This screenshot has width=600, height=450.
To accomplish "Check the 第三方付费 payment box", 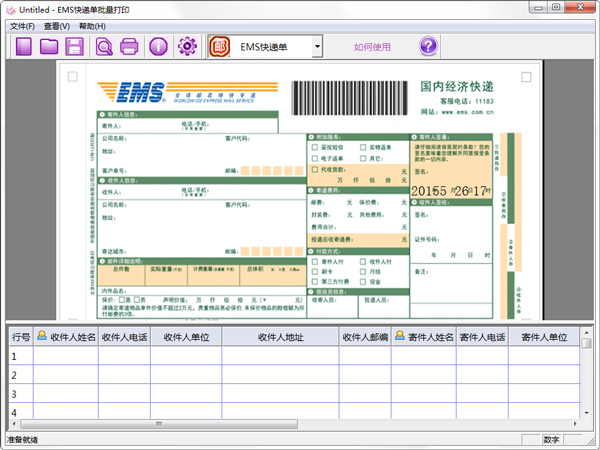I will 315,282.
